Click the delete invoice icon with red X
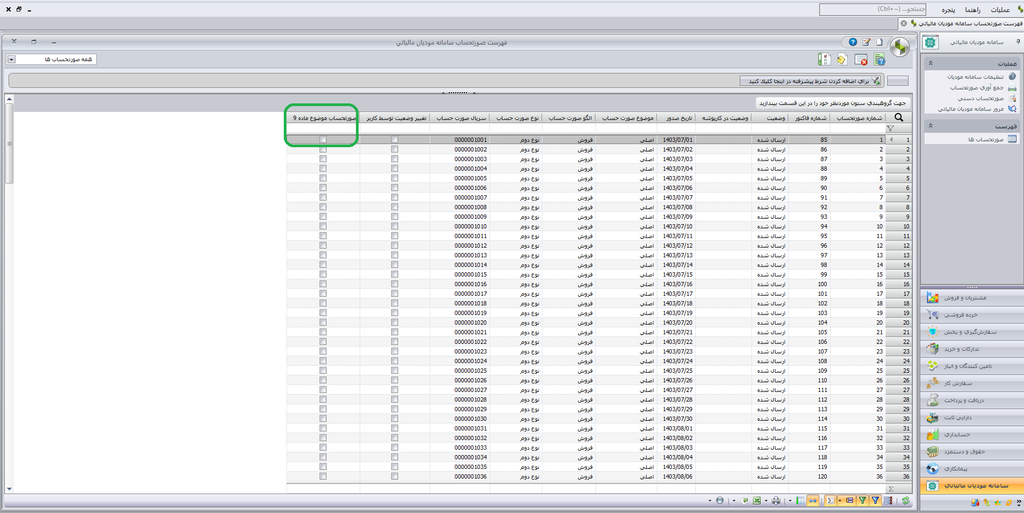Image resolution: width=1024 pixels, height=513 pixels. (861, 59)
